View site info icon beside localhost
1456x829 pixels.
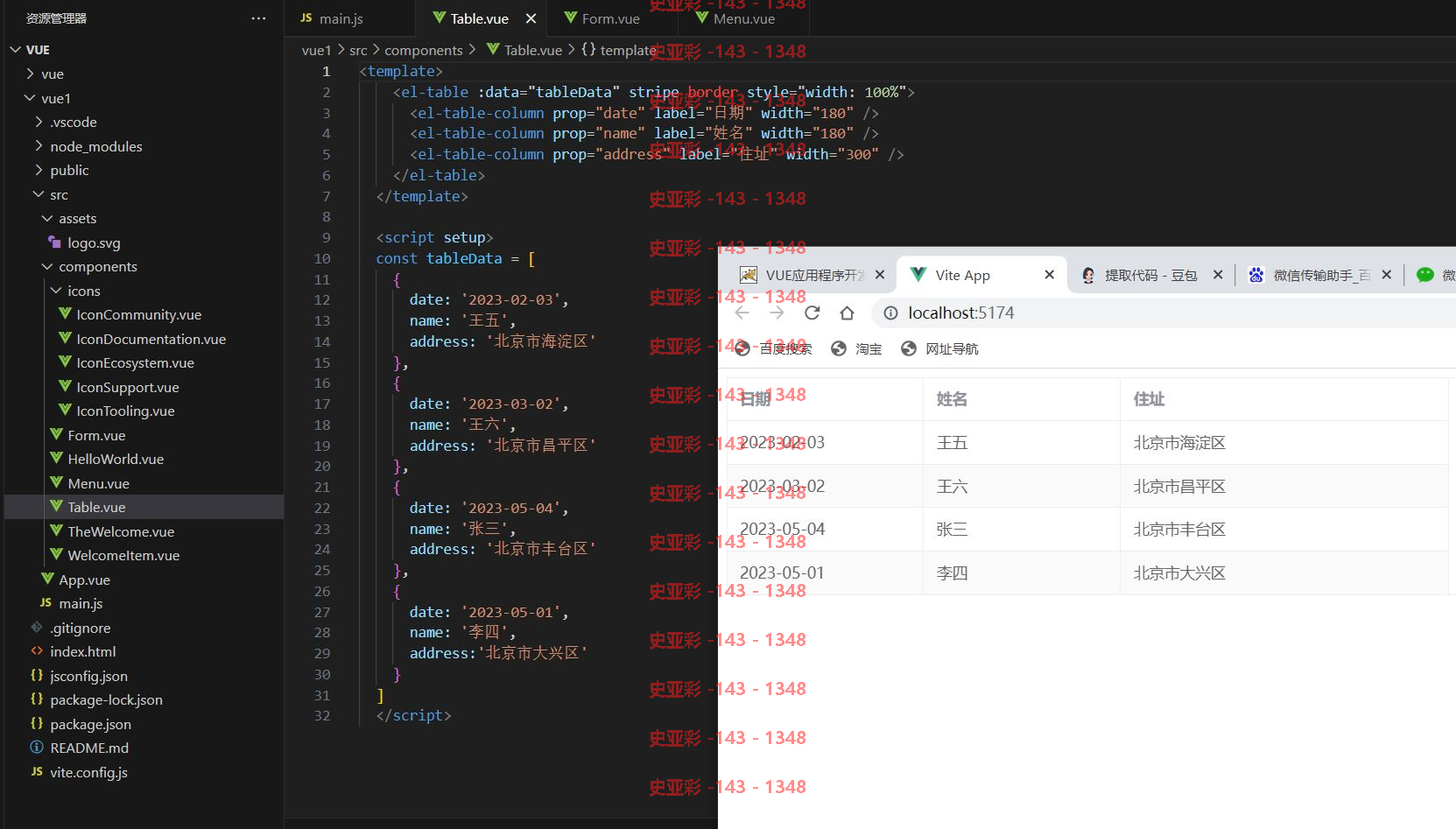(890, 313)
